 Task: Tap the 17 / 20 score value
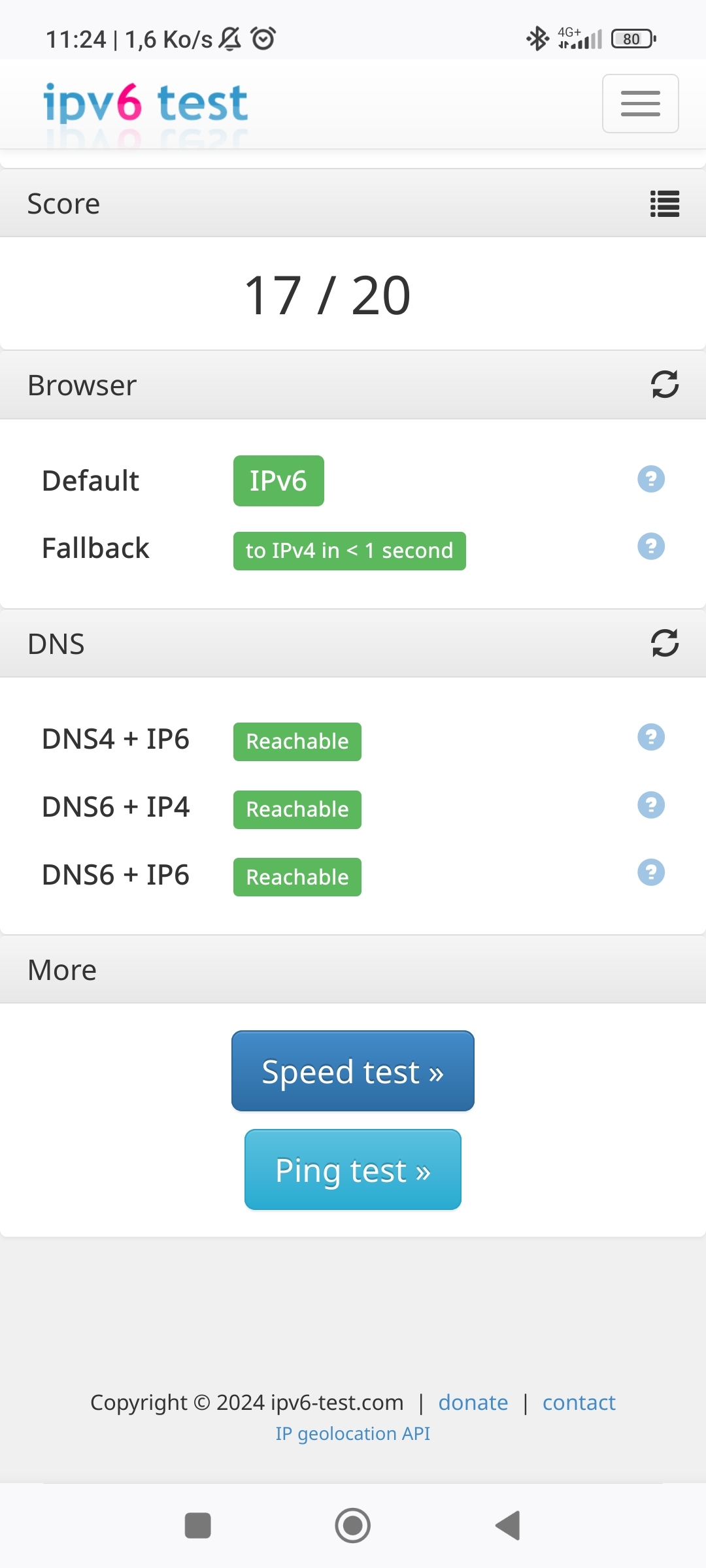tap(327, 295)
